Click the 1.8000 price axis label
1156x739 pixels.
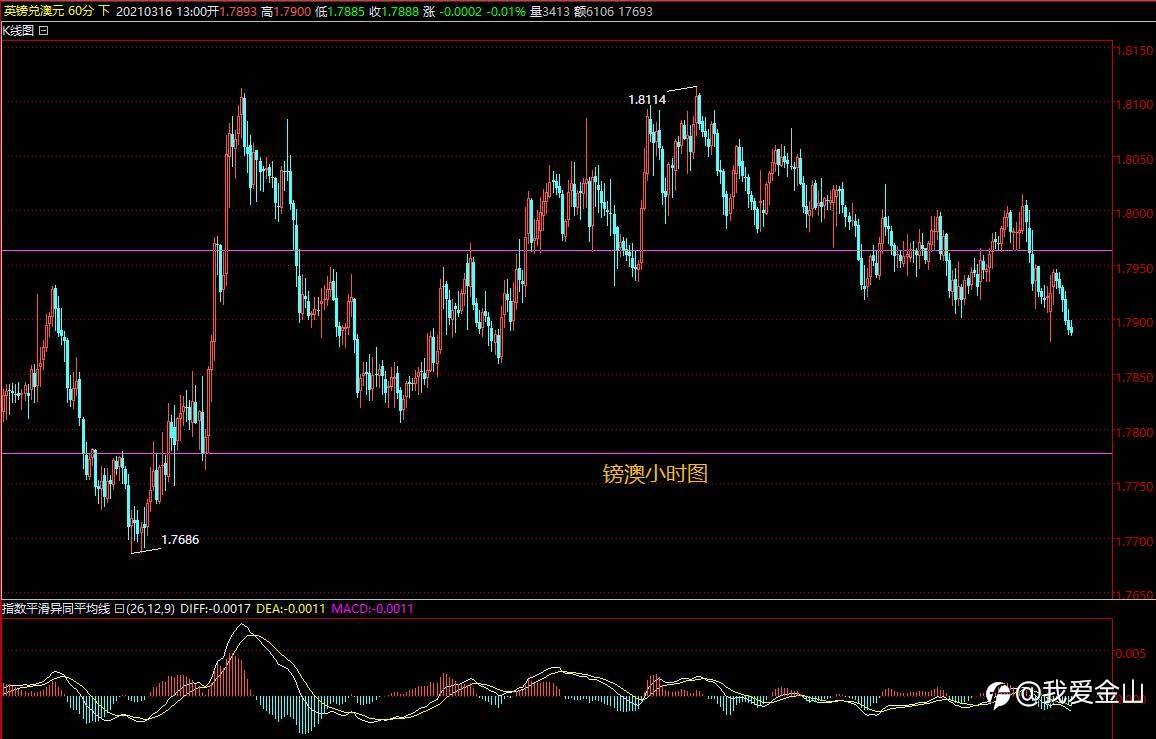tap(1134, 213)
